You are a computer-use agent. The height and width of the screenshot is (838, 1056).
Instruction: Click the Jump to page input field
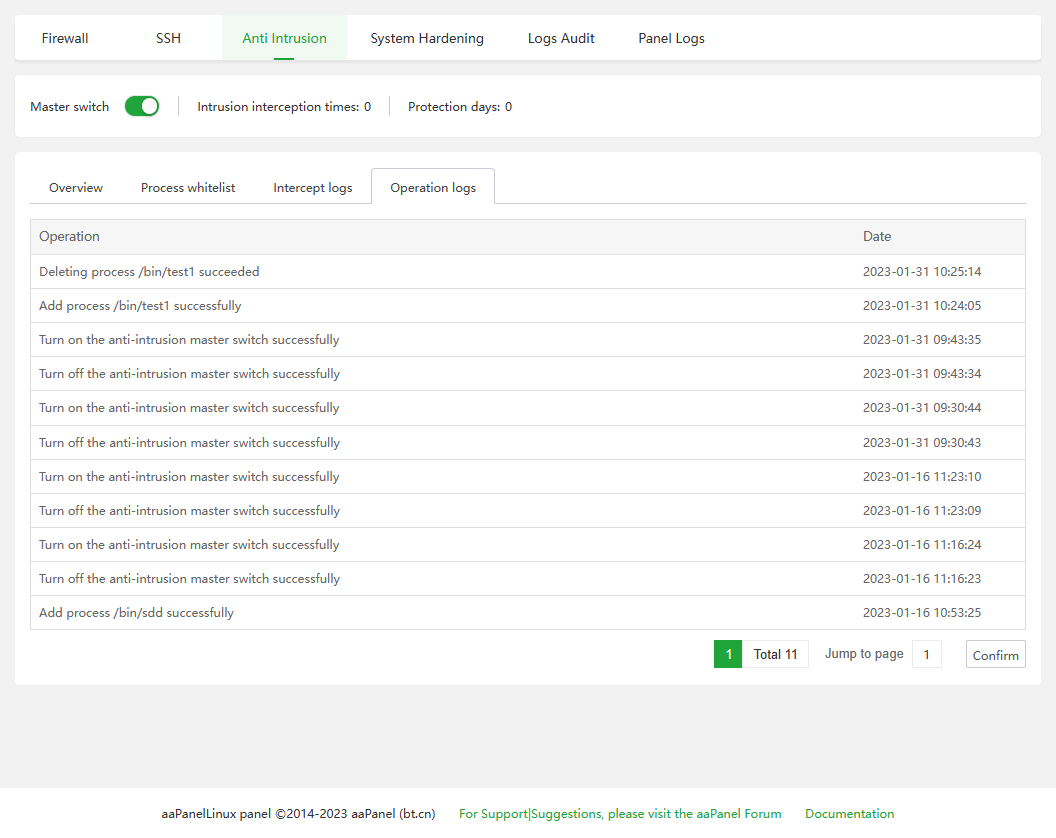pos(926,655)
